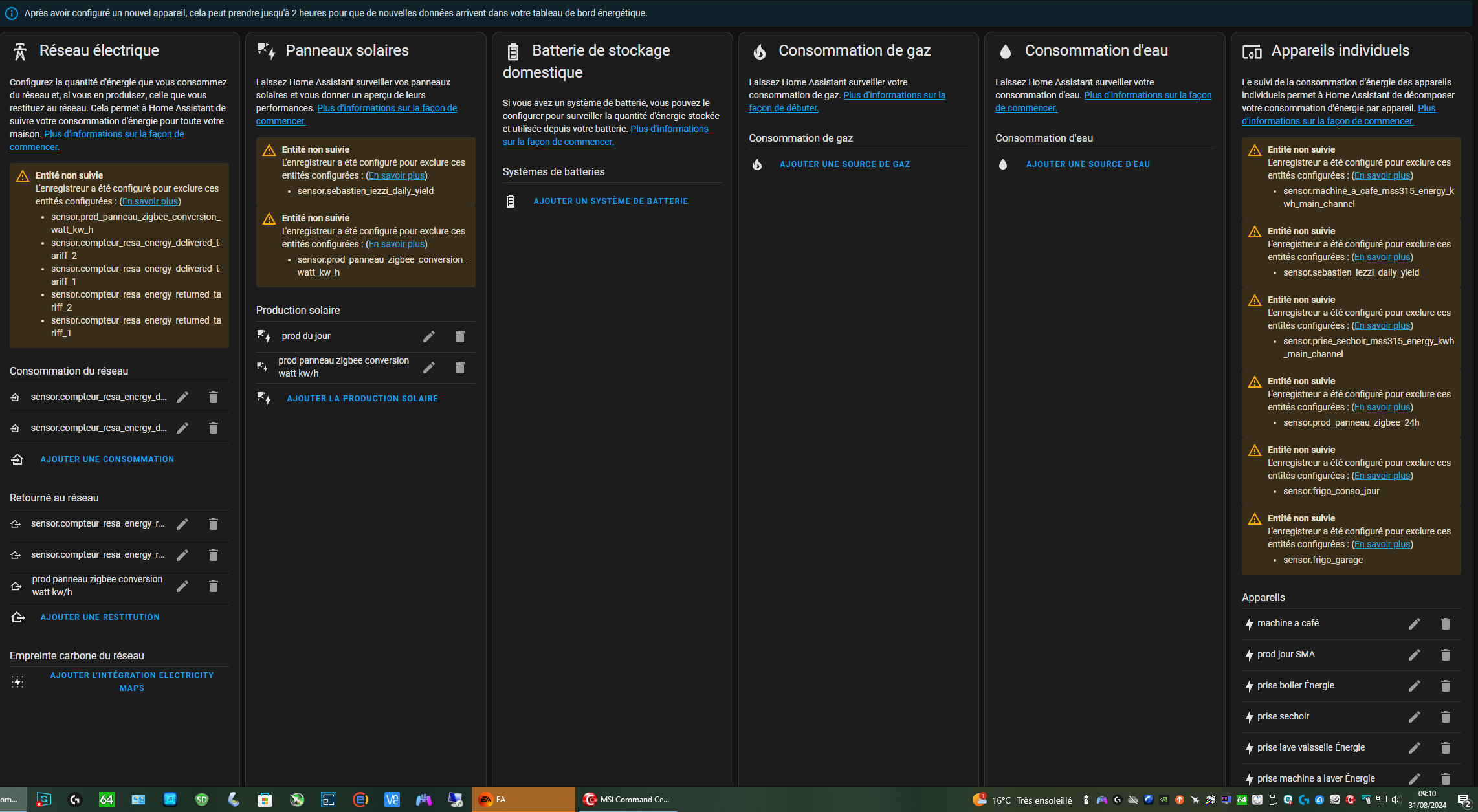
Task: Add a gas source
Action: [844, 164]
